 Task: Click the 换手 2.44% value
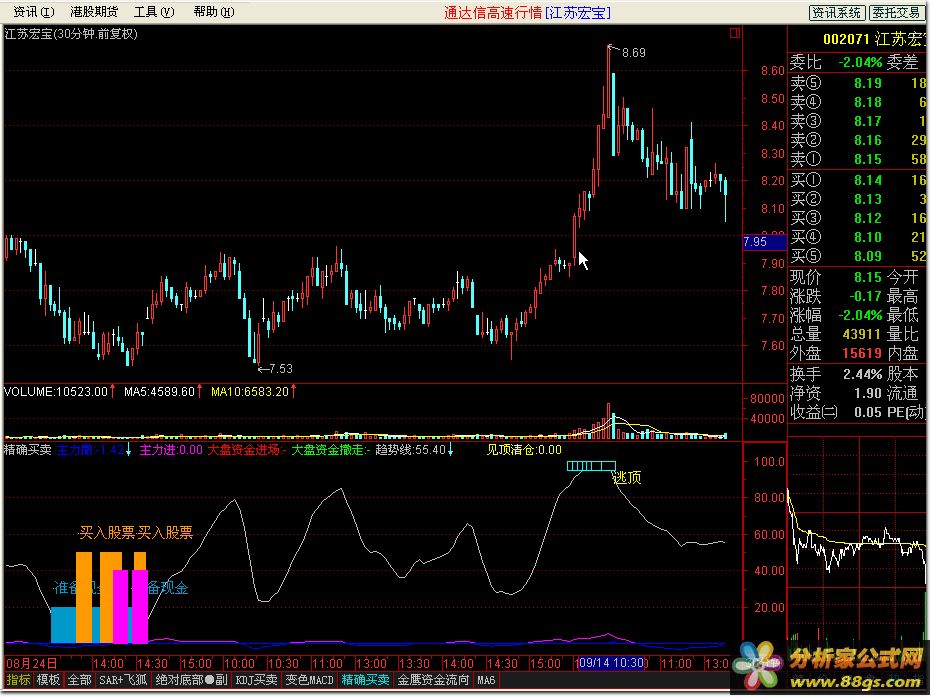pos(862,374)
